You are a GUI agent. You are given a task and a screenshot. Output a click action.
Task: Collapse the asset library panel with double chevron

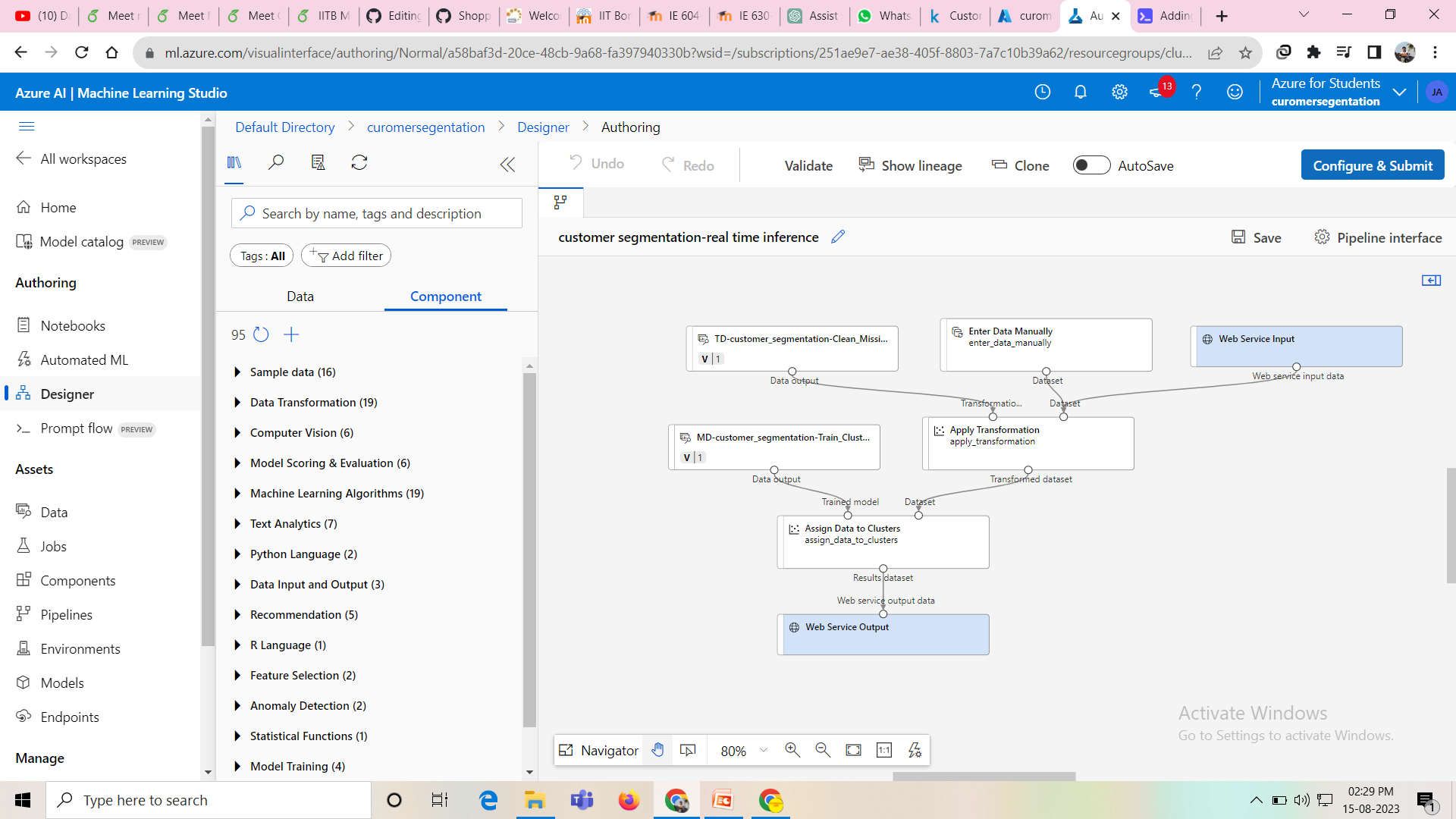(x=507, y=164)
